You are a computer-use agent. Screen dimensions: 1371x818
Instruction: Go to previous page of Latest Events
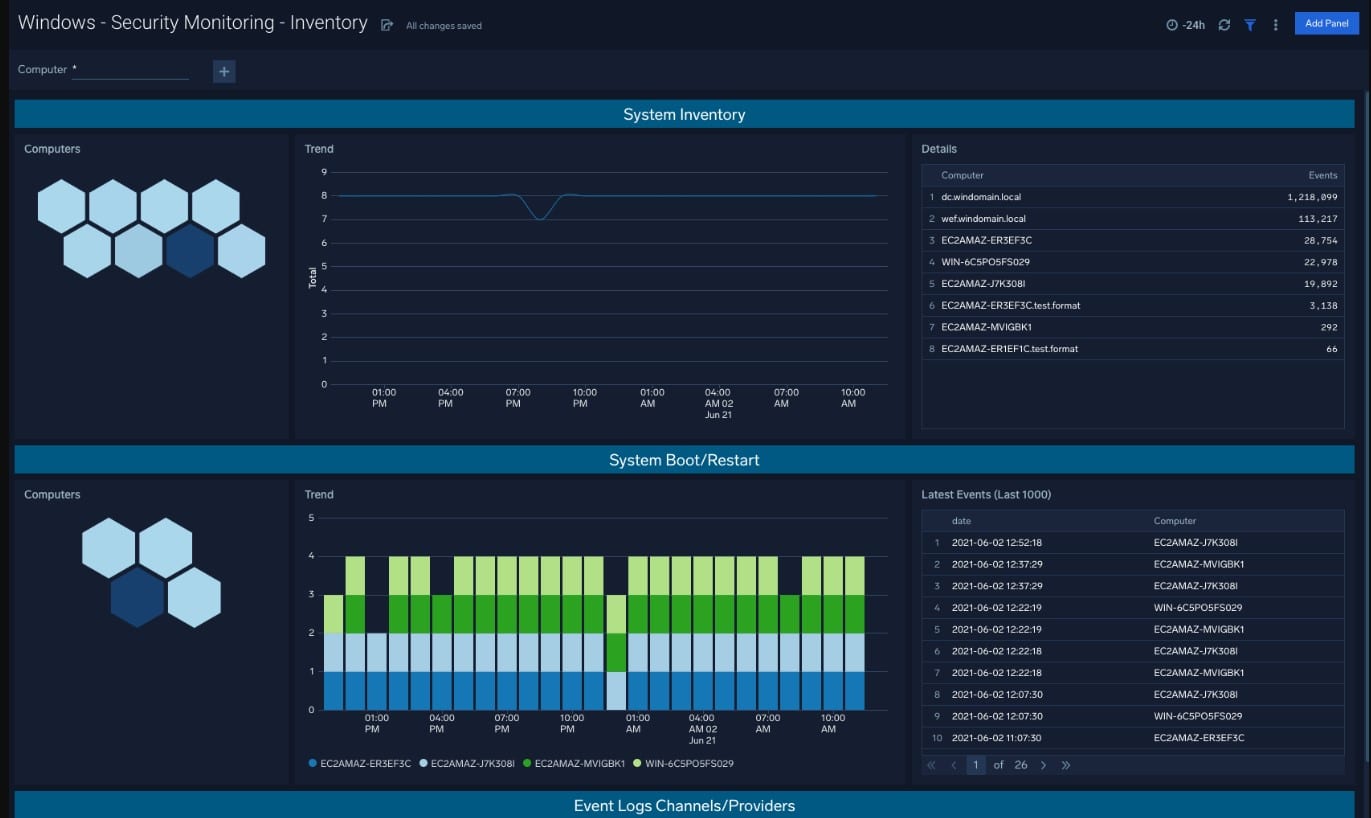pyautogui.click(x=953, y=765)
